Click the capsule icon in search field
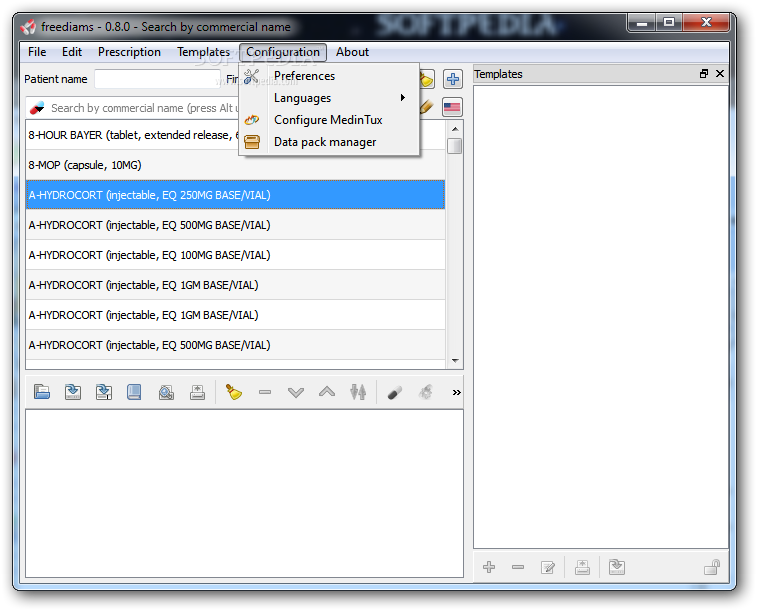 [37, 108]
